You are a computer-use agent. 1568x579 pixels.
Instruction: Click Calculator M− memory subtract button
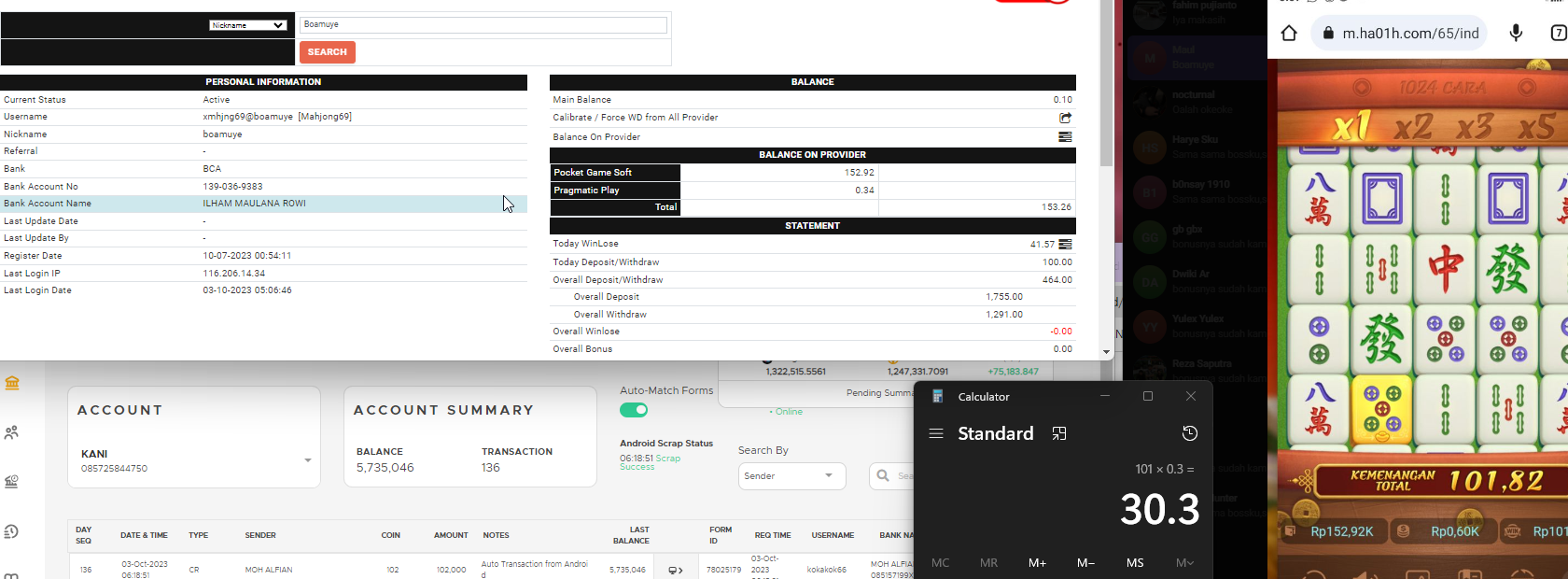[1086, 563]
